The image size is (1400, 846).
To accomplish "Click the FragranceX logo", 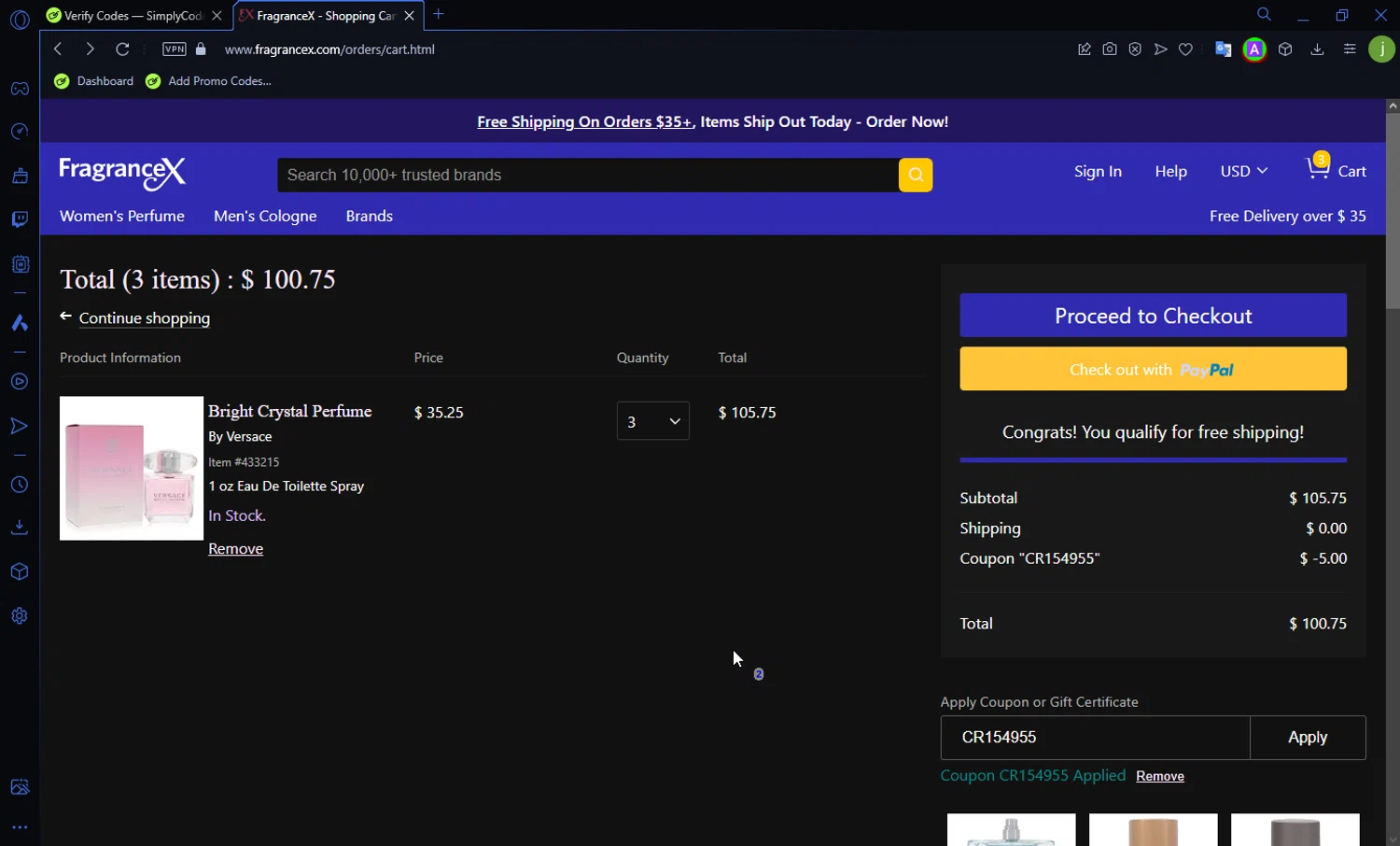I will point(122,172).
